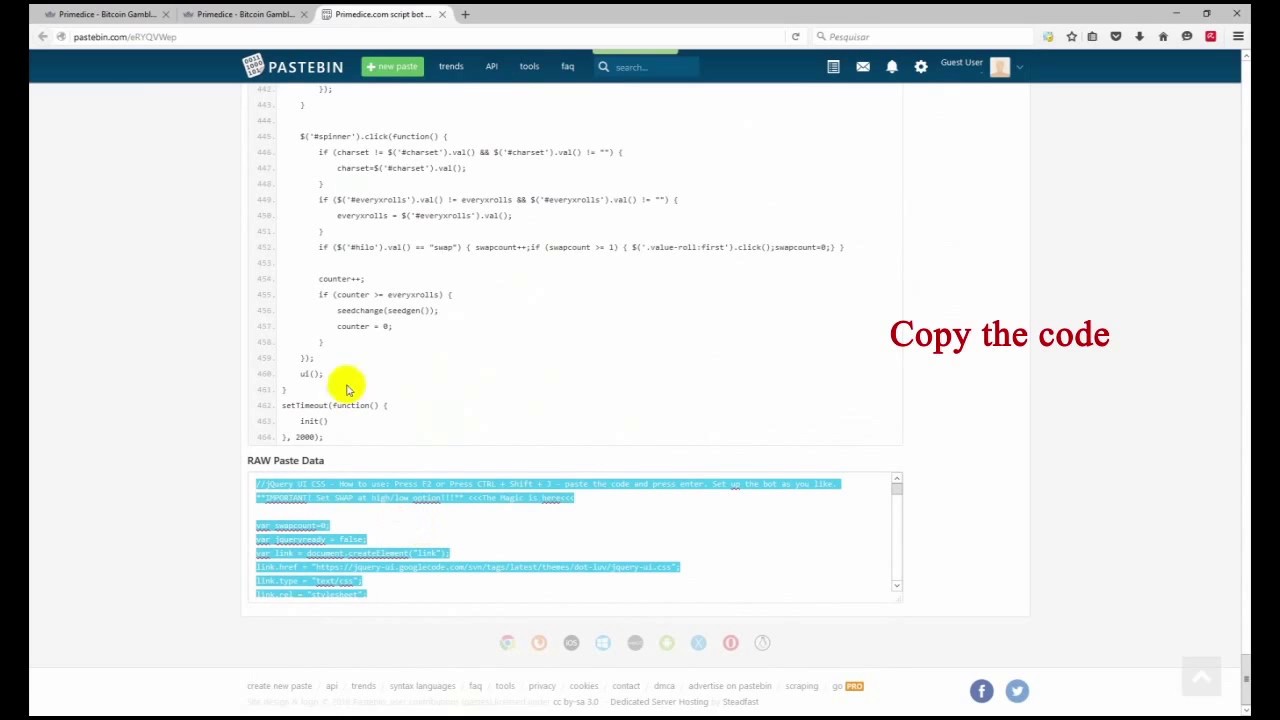
Task: Click the go PRO footer link
Action: tap(848, 686)
